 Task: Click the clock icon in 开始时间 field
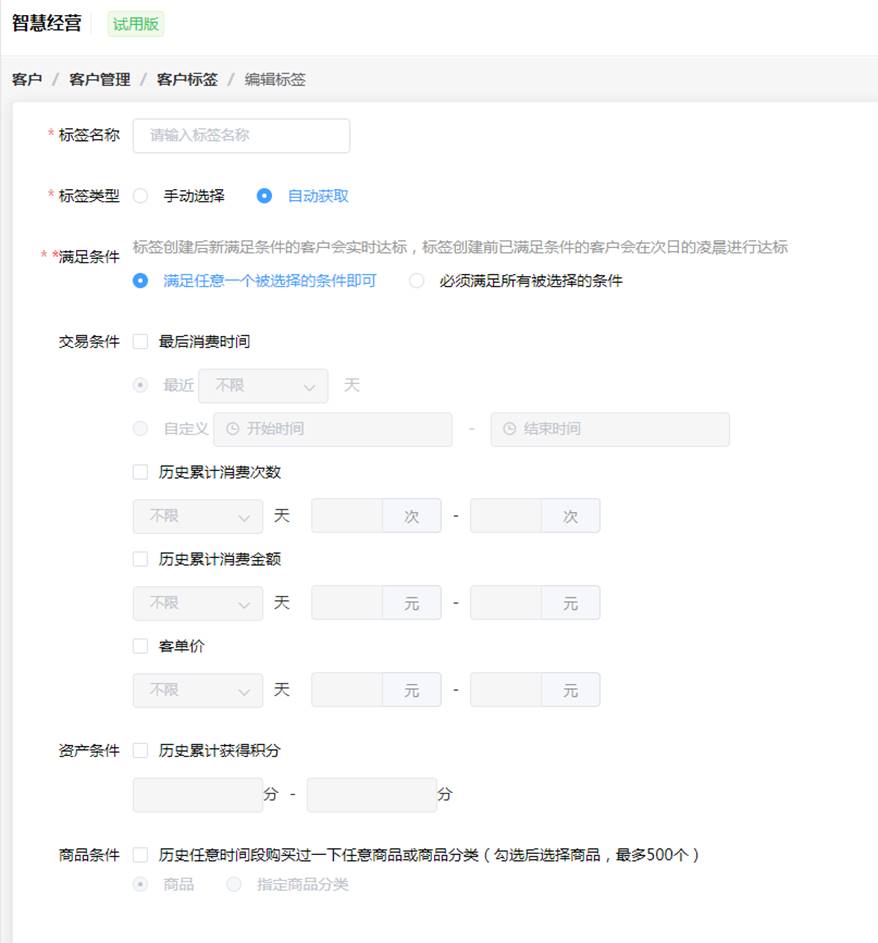coord(232,429)
